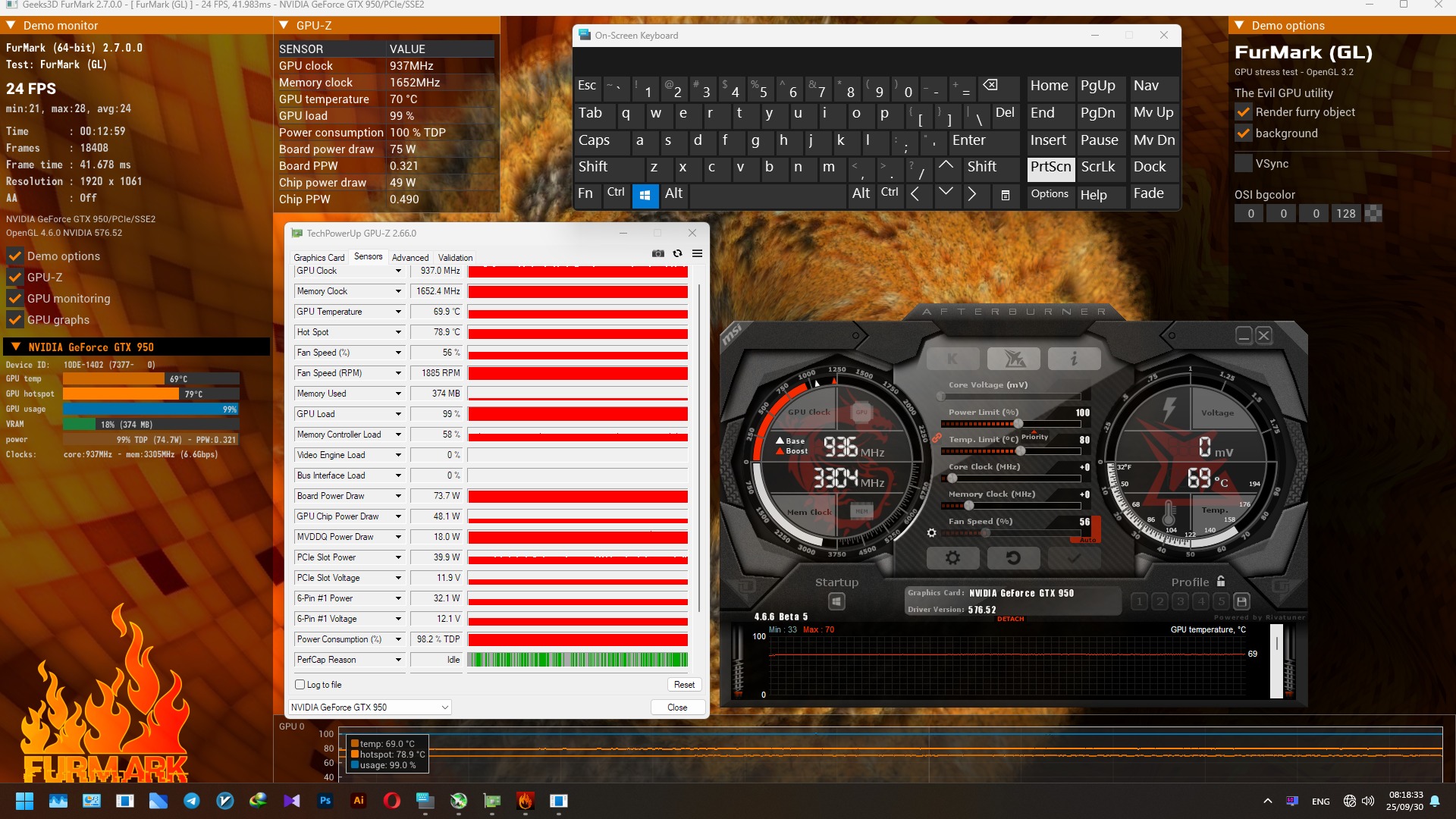Switch to GPU-Z Graphics Card tab

(318, 258)
